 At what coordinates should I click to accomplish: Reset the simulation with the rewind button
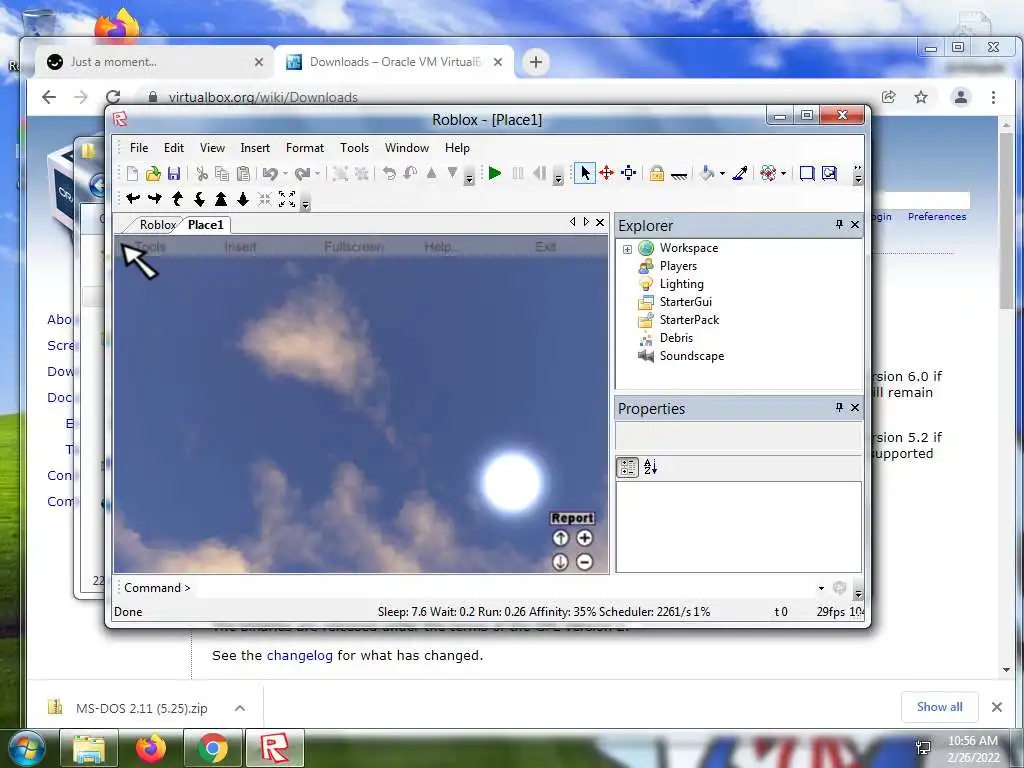pyautogui.click(x=539, y=173)
